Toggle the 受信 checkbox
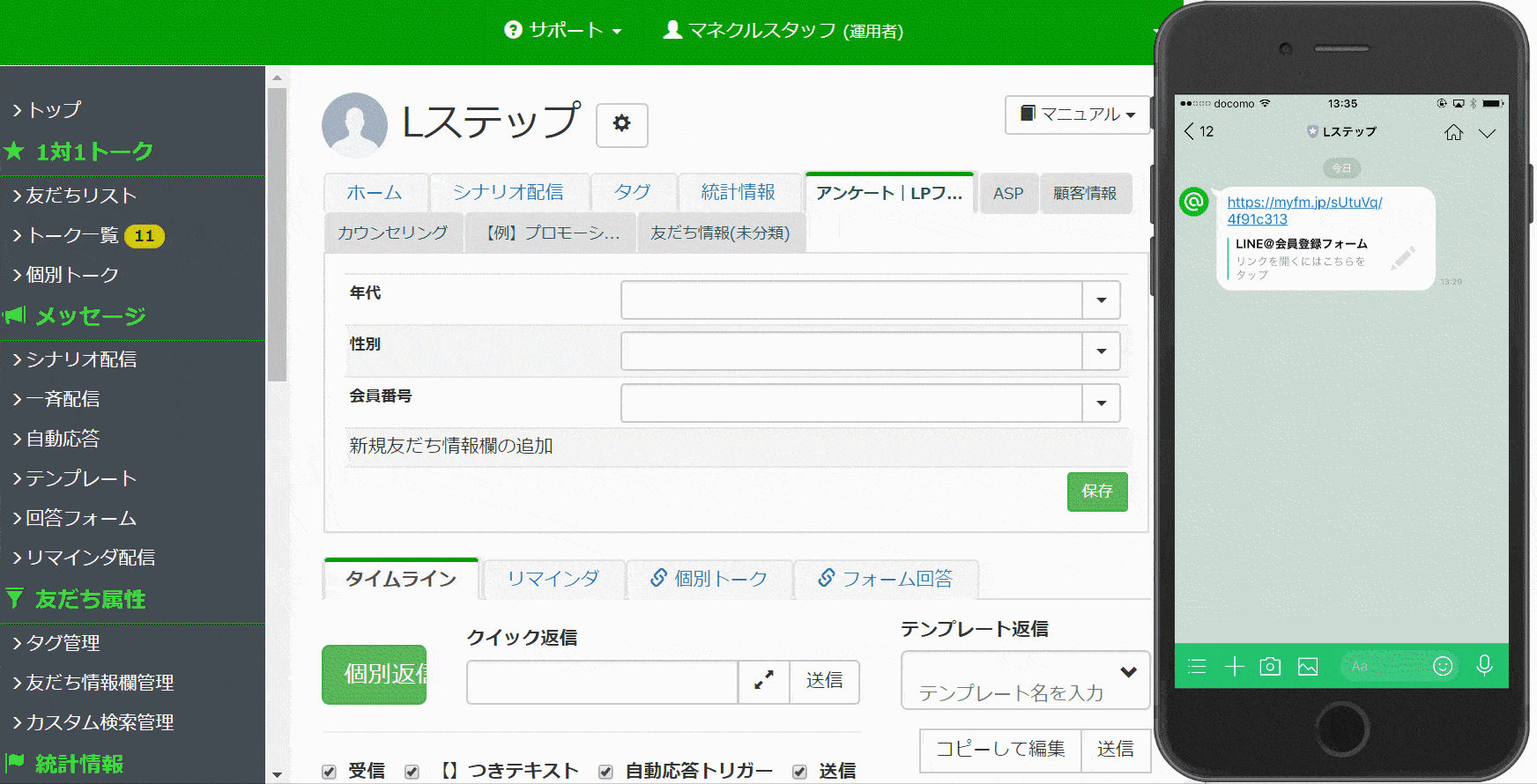 [x=329, y=772]
